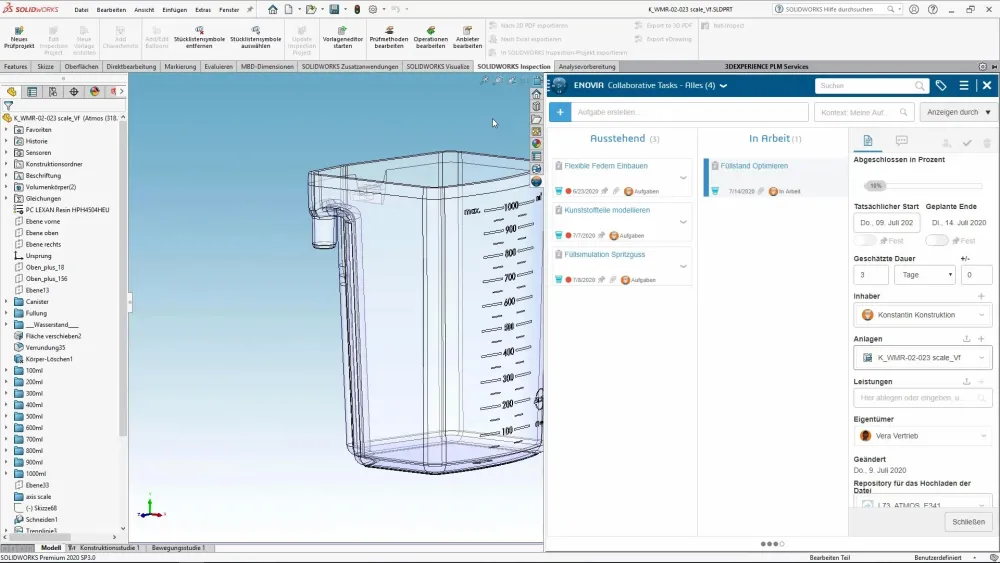Click the Schließen button

(968, 522)
